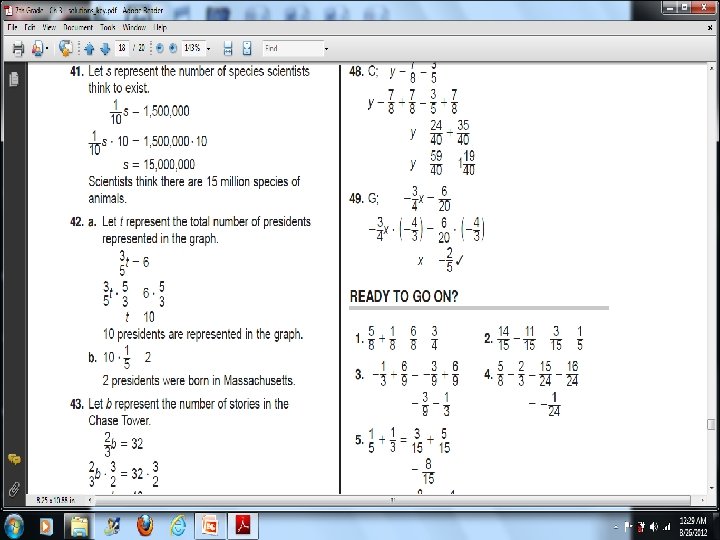Click the Print icon in the toolbar
The width and height of the screenshot is (720, 540).
[18, 48]
